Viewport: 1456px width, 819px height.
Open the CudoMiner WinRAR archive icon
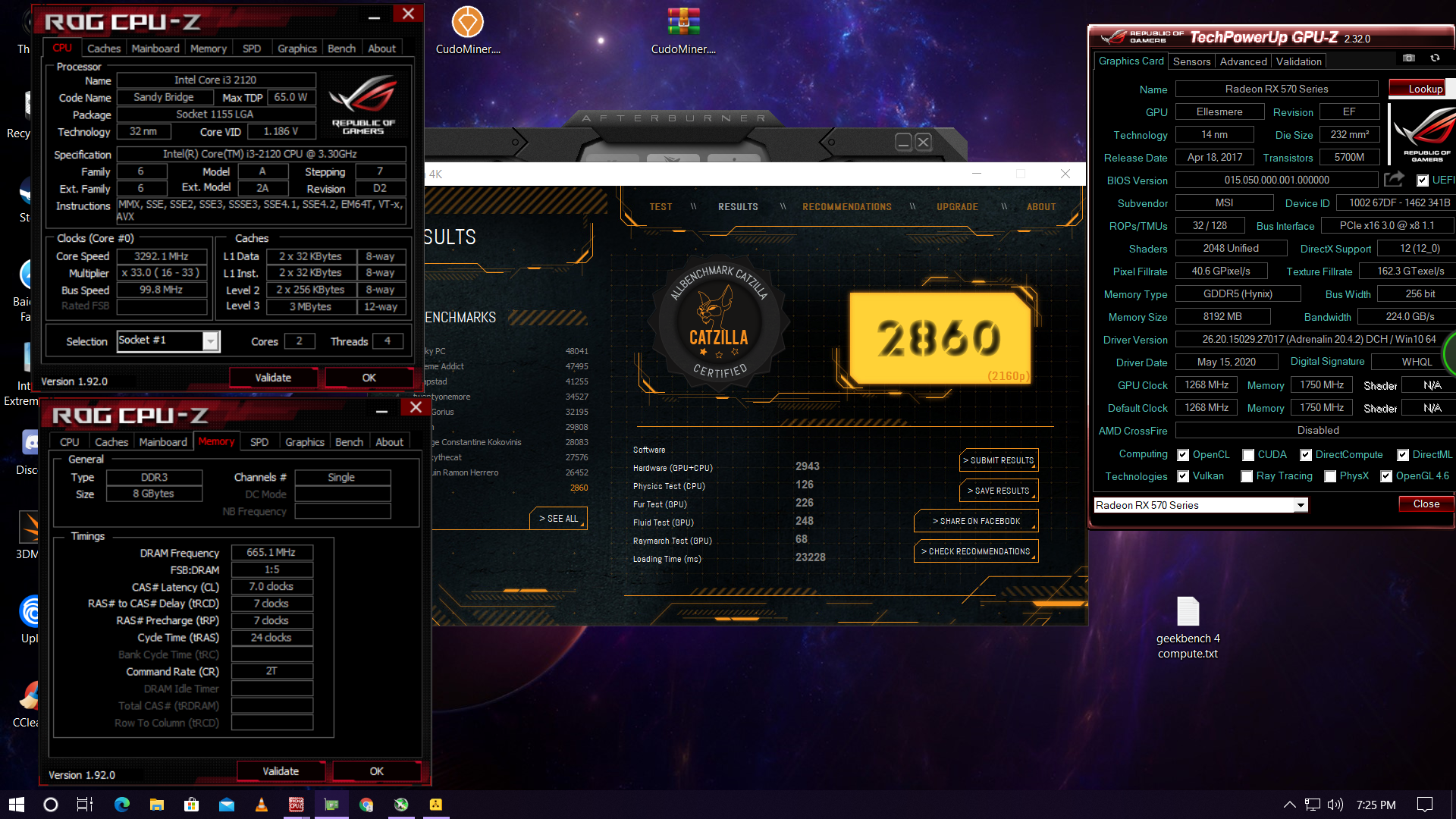coord(683,30)
